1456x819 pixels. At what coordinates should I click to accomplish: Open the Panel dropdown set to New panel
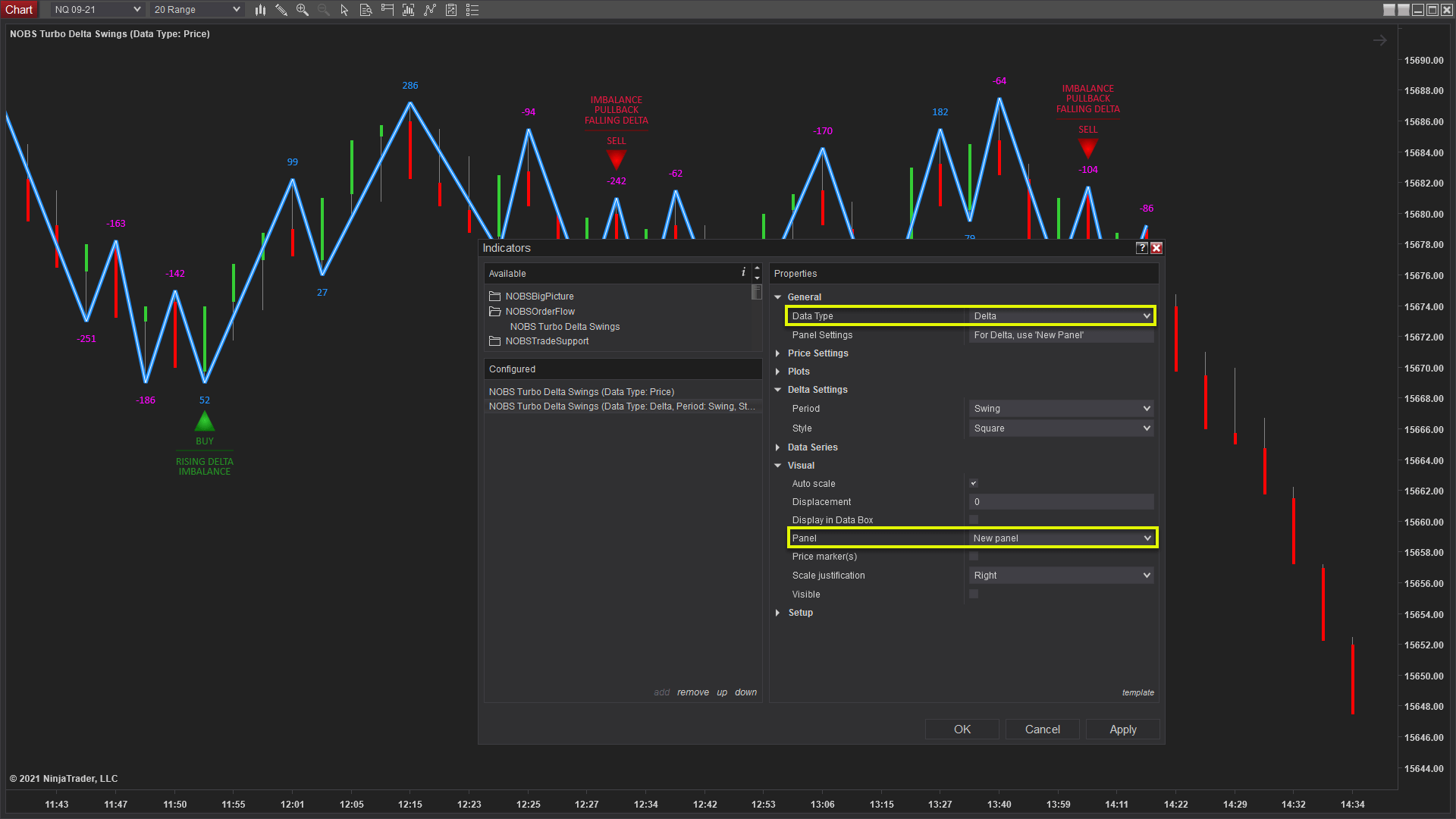[1062, 538]
